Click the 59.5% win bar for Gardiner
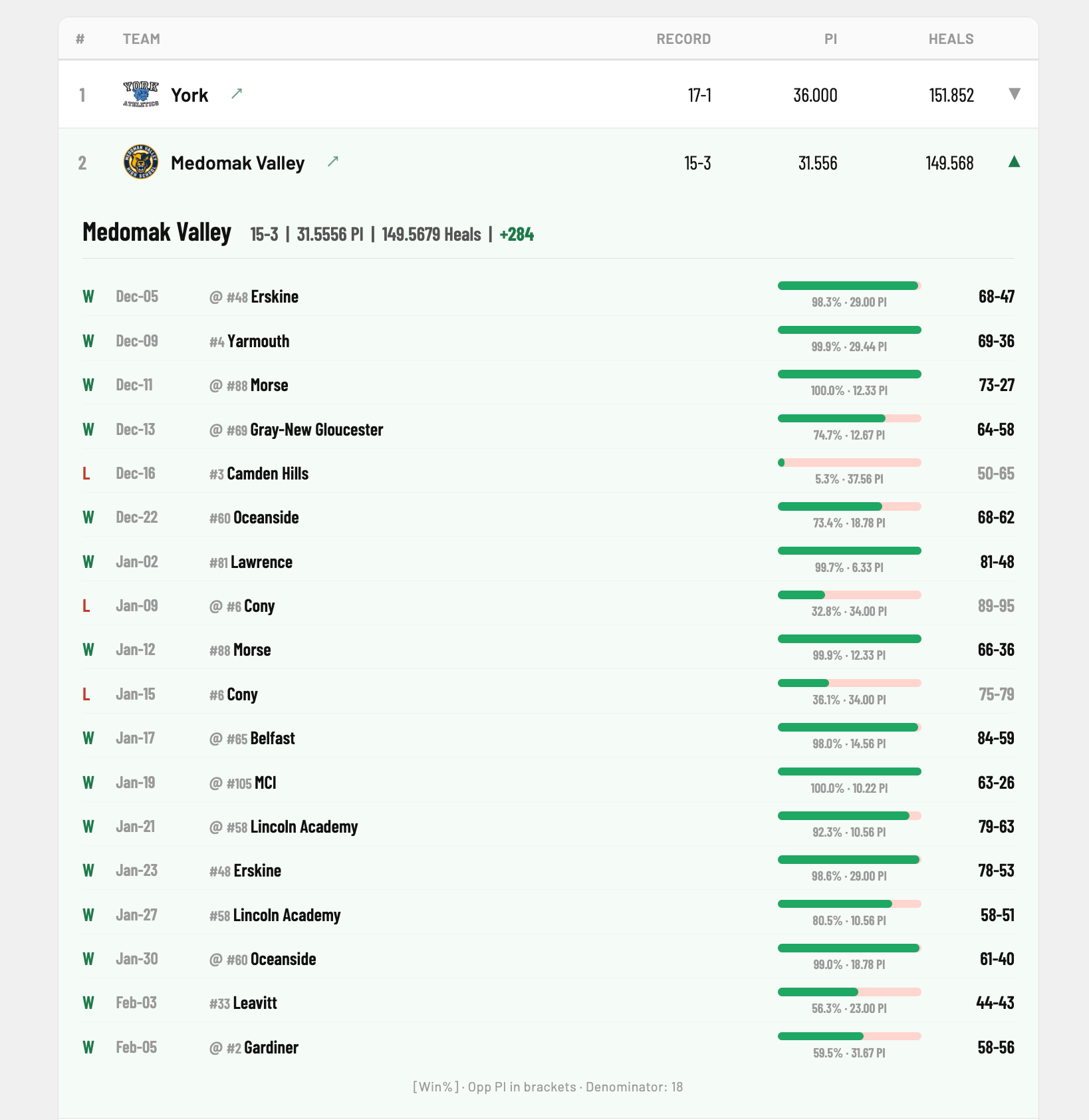The height and width of the screenshot is (1120, 1089). (849, 1036)
